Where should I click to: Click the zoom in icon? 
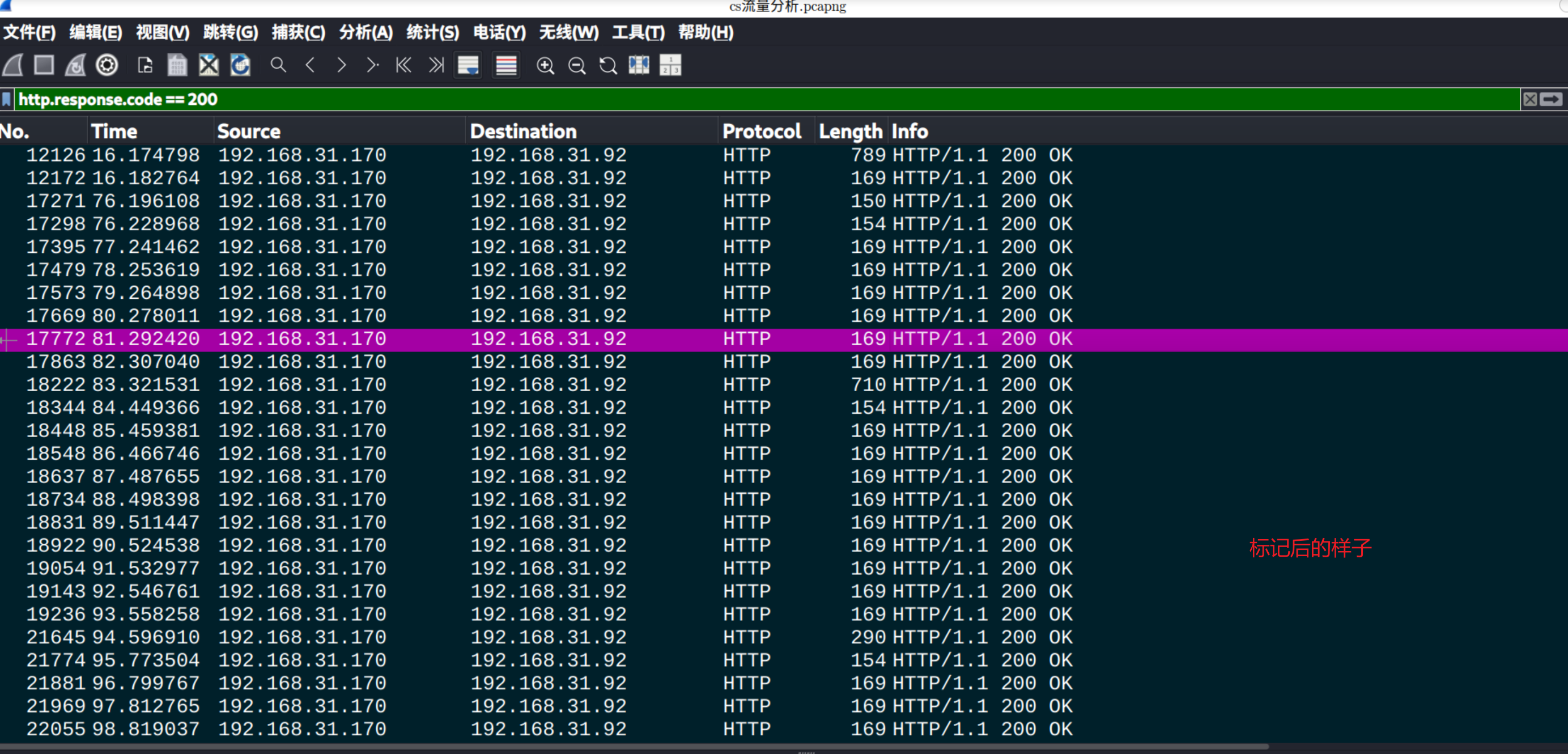coord(545,65)
